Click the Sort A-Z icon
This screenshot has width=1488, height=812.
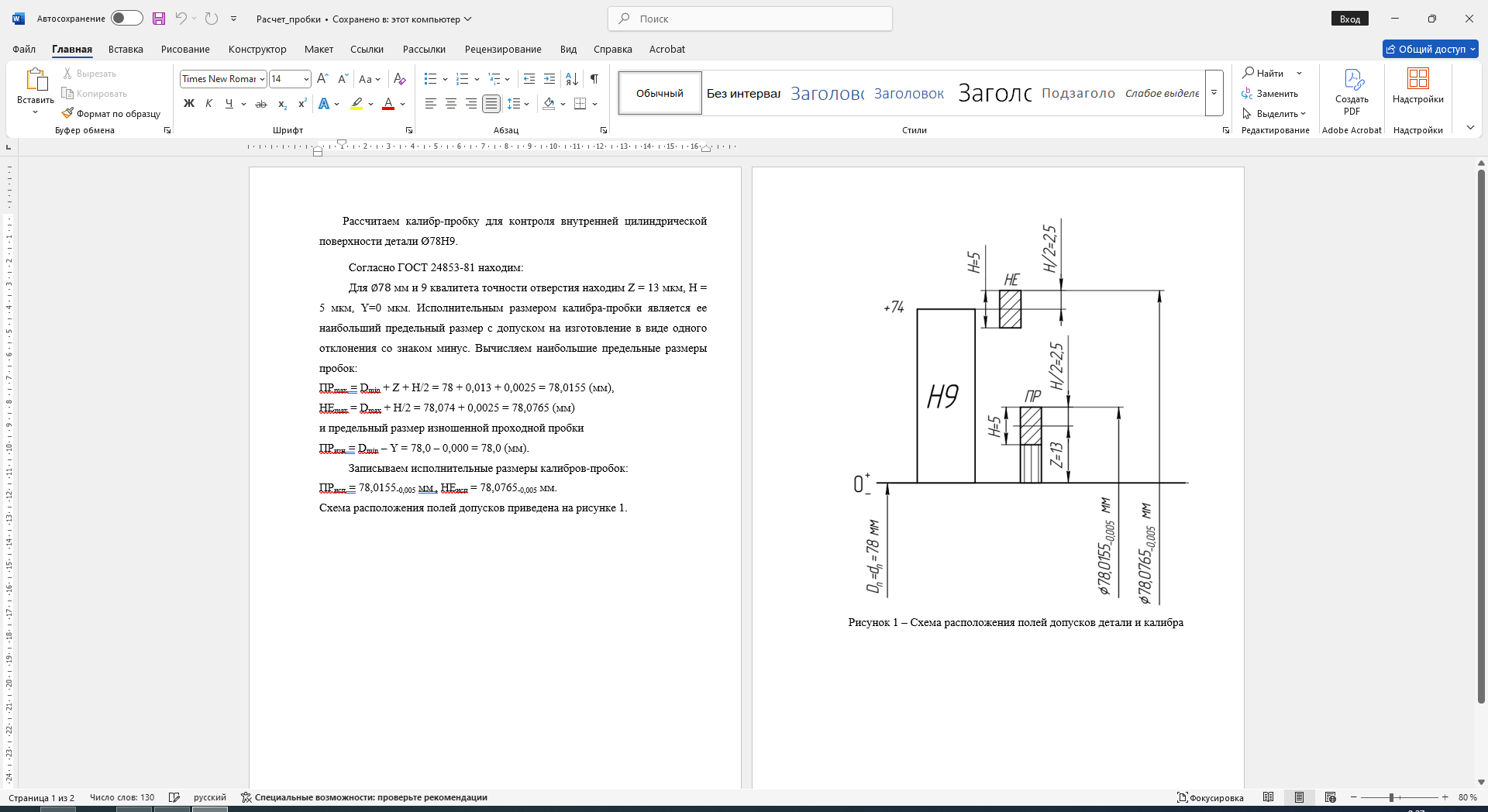[572, 79]
